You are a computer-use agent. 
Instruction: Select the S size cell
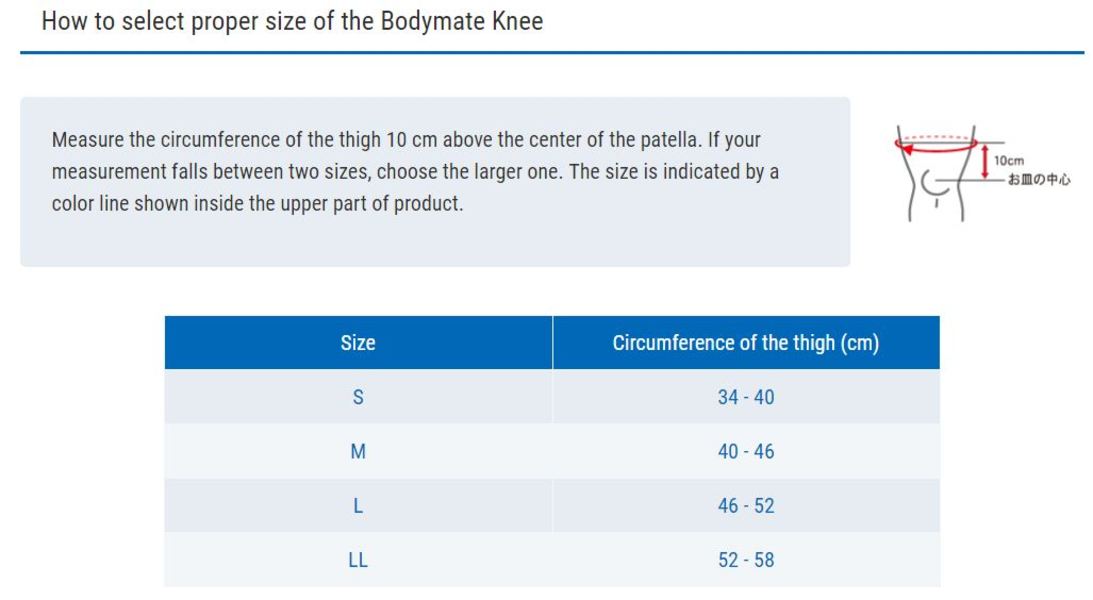tap(358, 397)
